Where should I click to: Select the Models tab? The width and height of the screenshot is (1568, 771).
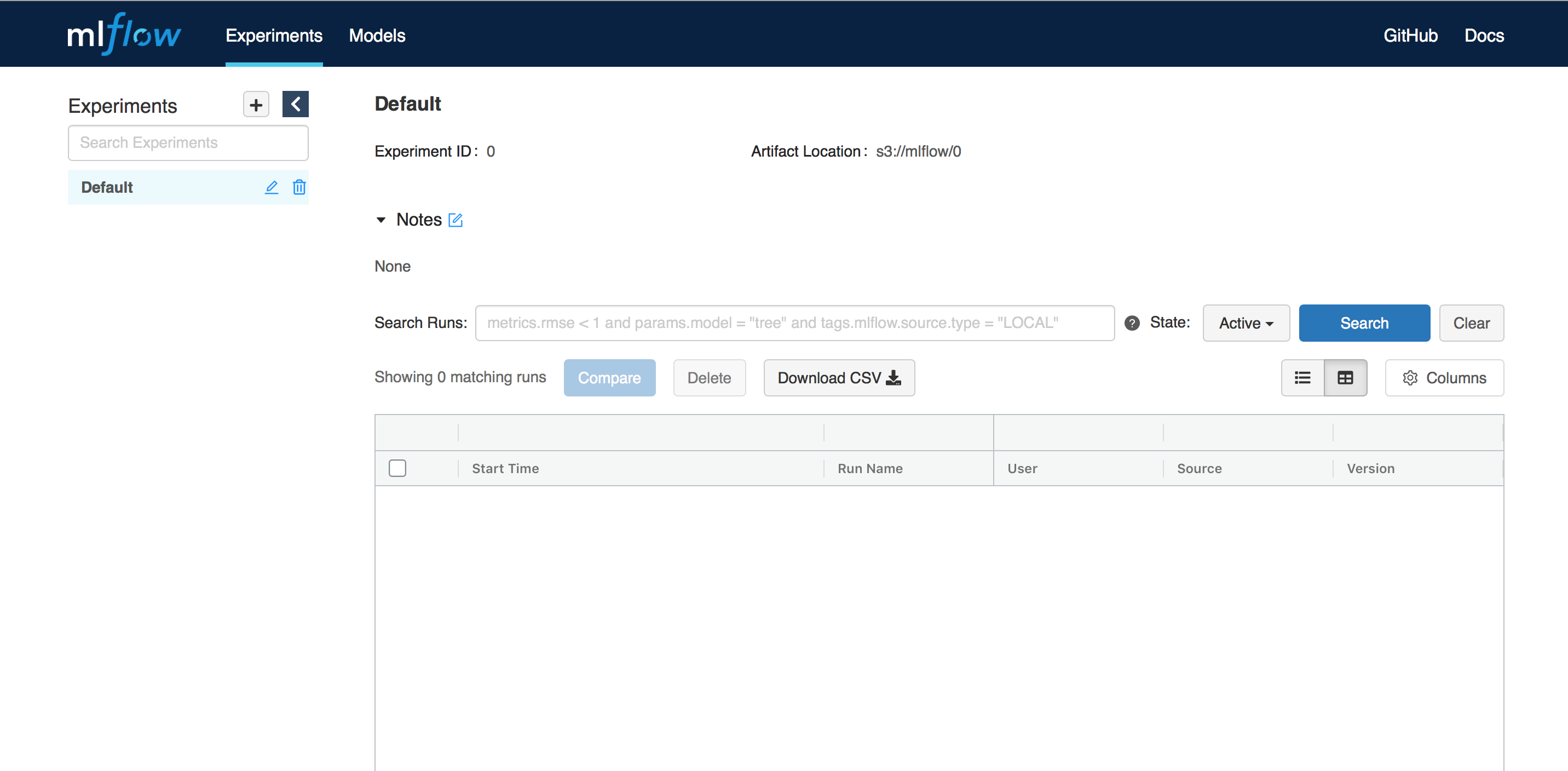click(377, 35)
